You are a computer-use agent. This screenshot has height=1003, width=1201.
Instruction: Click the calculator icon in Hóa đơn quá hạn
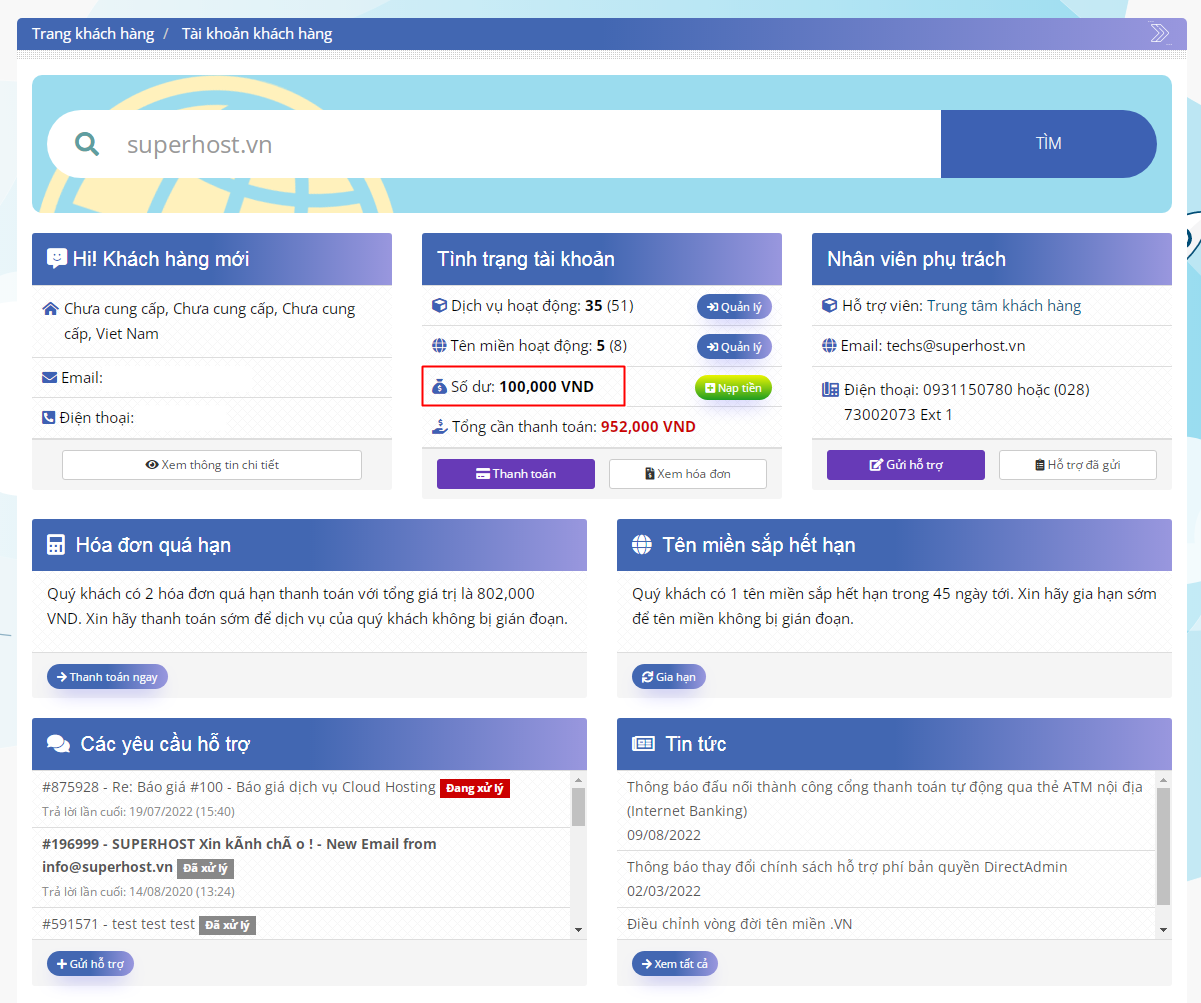point(56,545)
